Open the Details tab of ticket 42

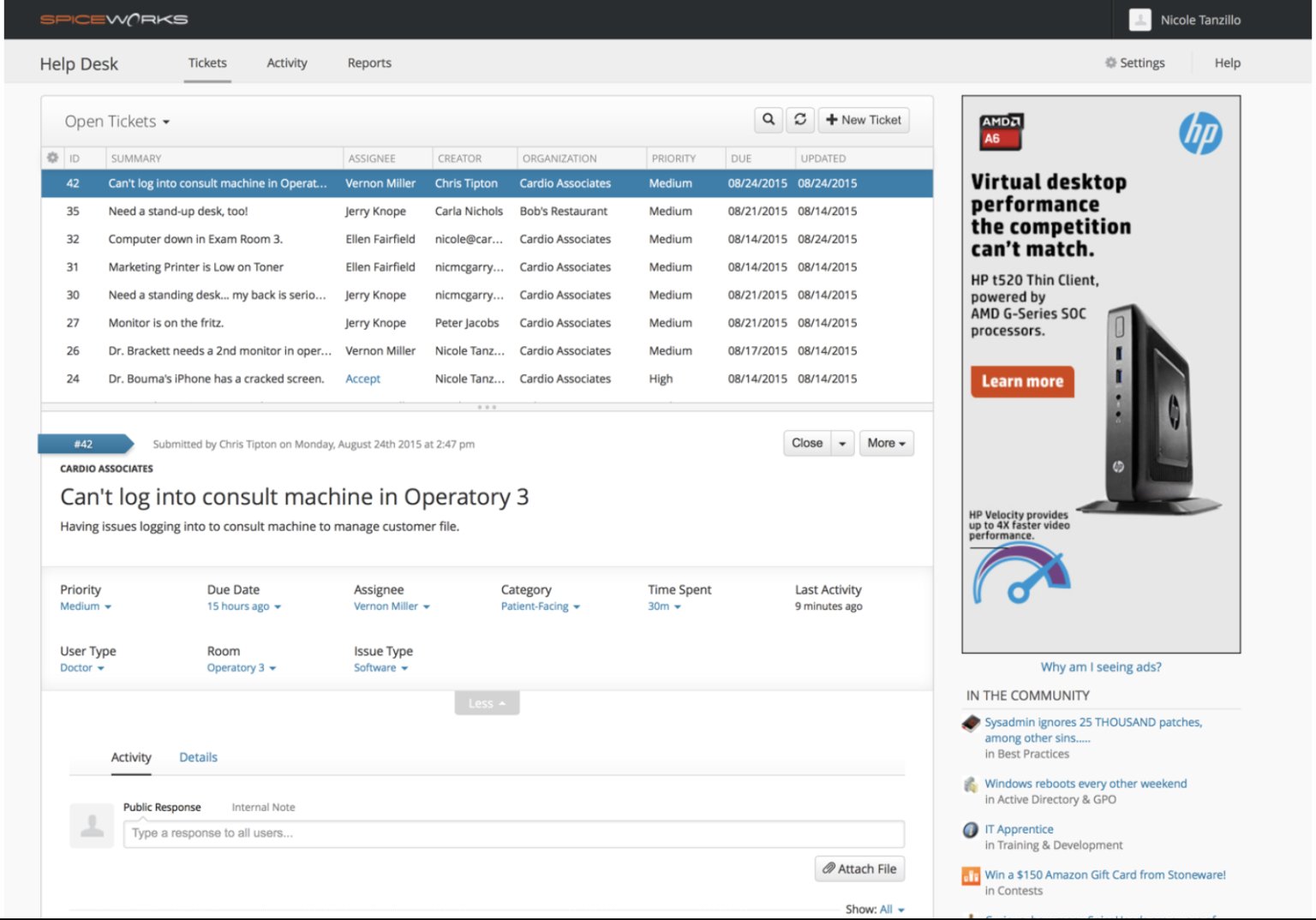click(198, 756)
